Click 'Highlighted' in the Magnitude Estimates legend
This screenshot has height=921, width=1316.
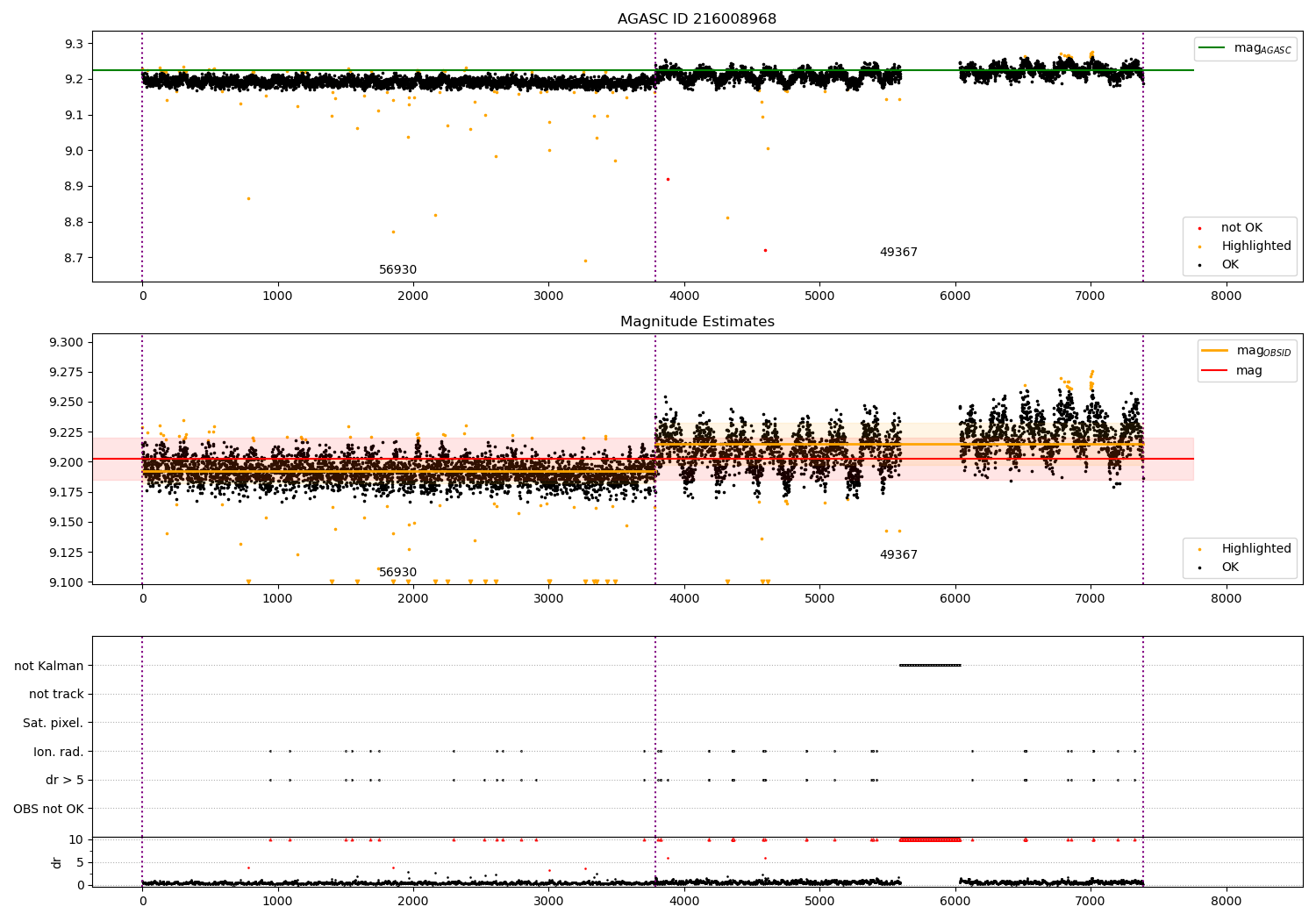(x=1256, y=549)
